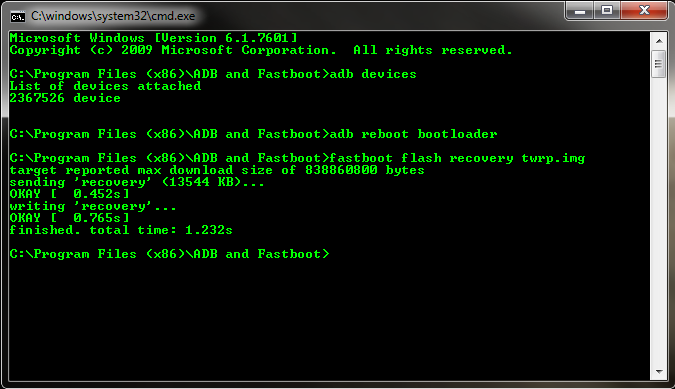Image resolution: width=675 pixels, height=389 pixels.
Task: Click the 'fastboot flash recovery twrp.img' command
Action: coord(457,158)
